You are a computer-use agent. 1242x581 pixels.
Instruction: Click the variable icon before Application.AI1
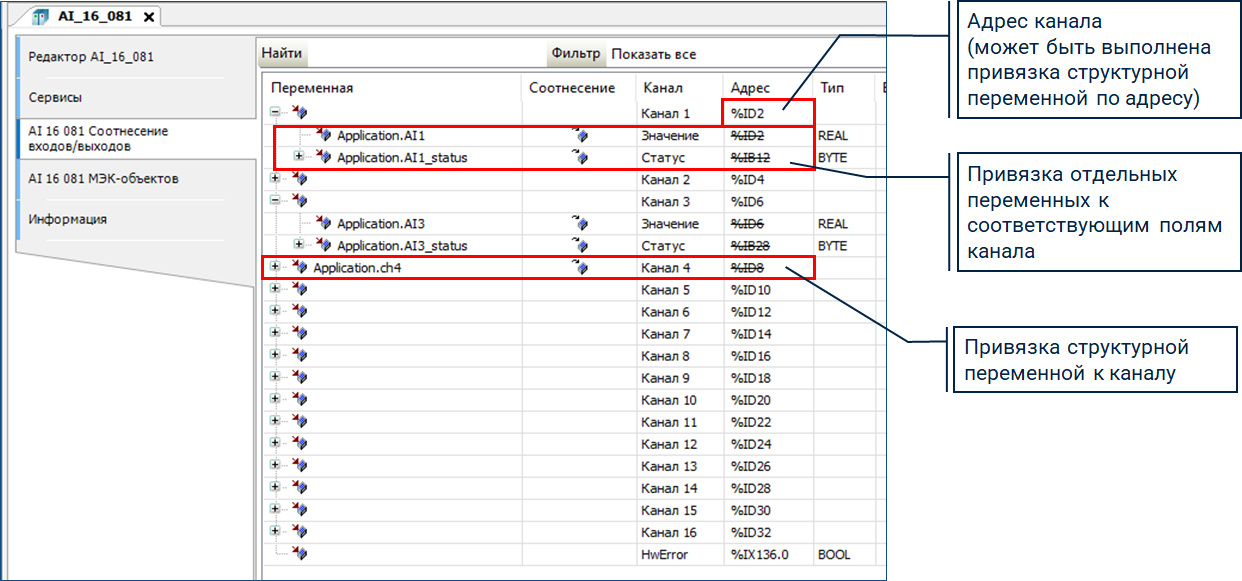coord(323,135)
